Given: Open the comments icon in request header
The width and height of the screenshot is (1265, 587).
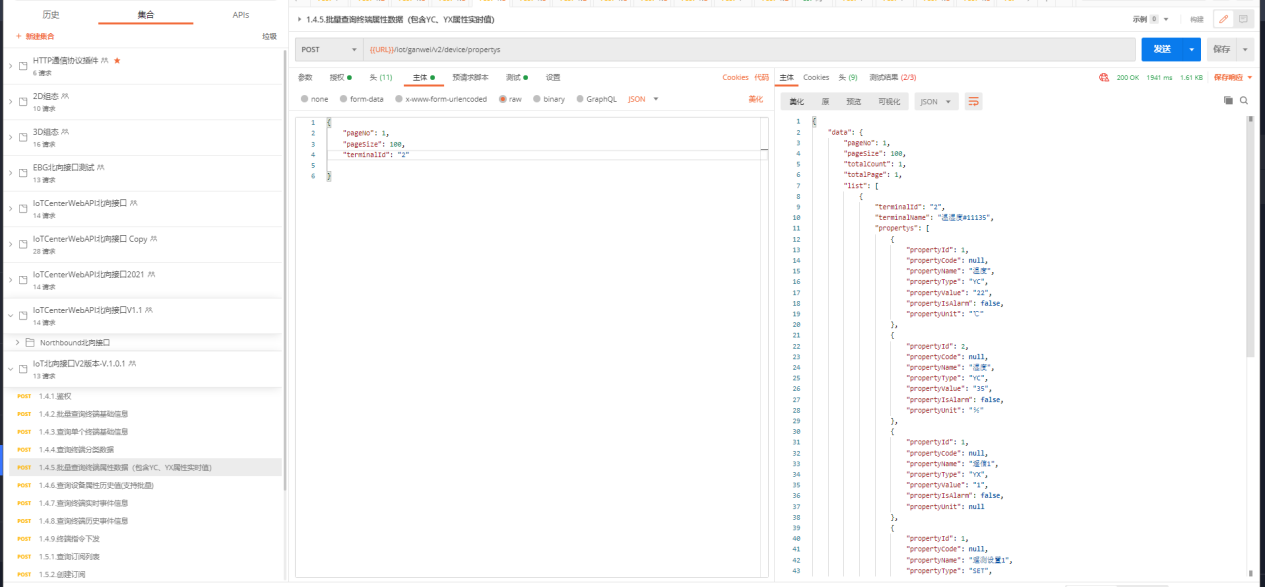Looking at the screenshot, I should pos(1244,19).
